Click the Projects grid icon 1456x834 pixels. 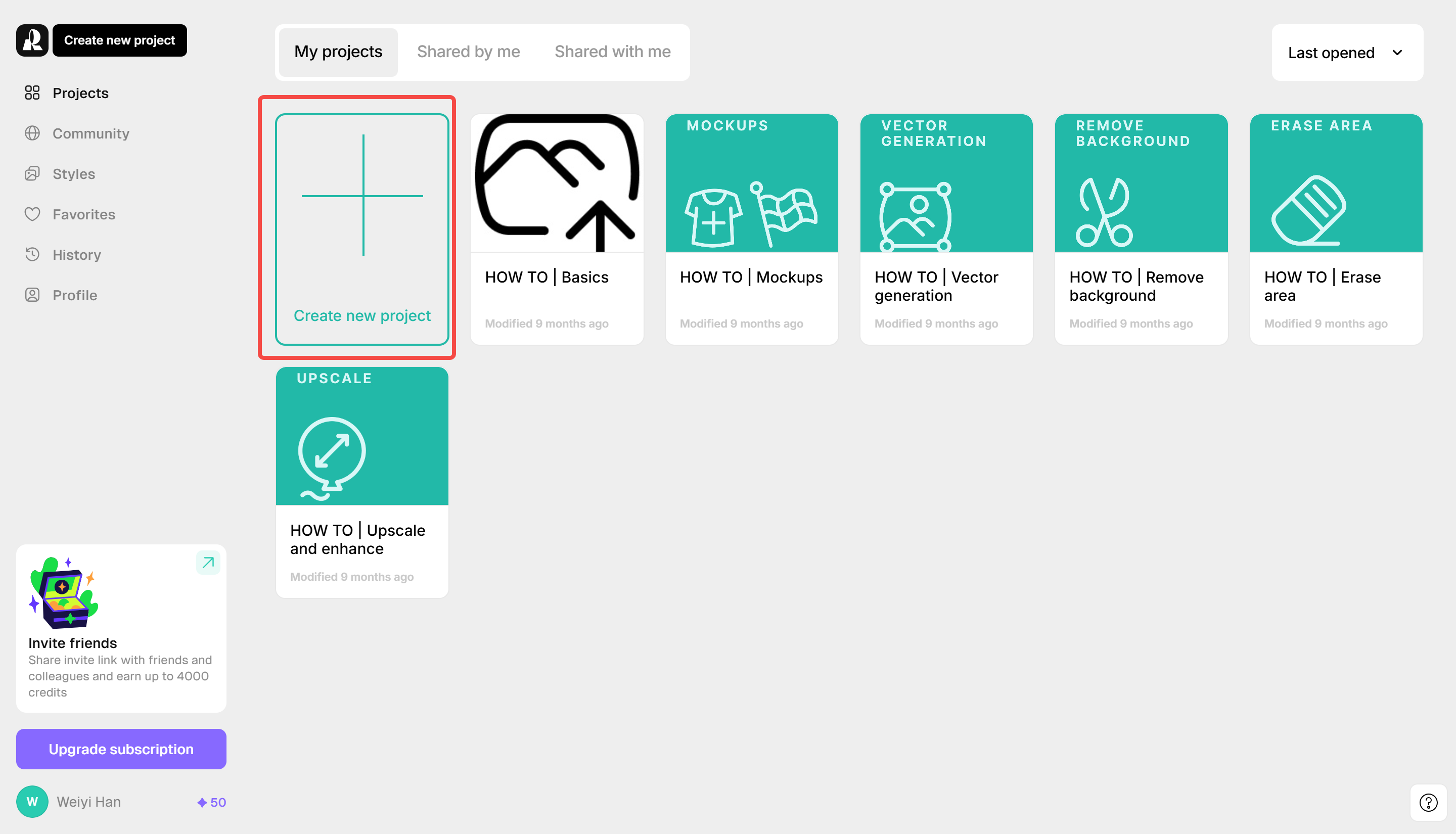point(32,93)
